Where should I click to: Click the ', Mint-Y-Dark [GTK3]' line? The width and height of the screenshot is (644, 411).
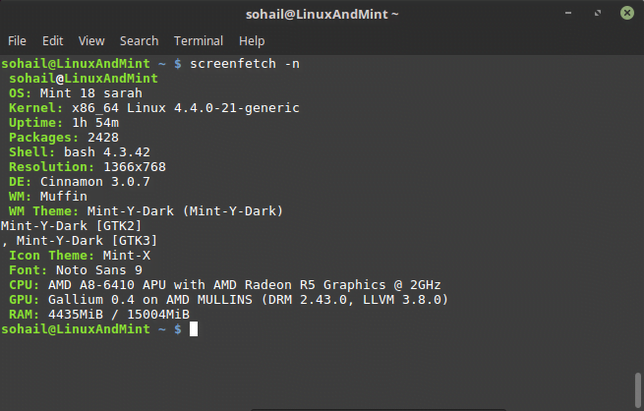(x=79, y=241)
